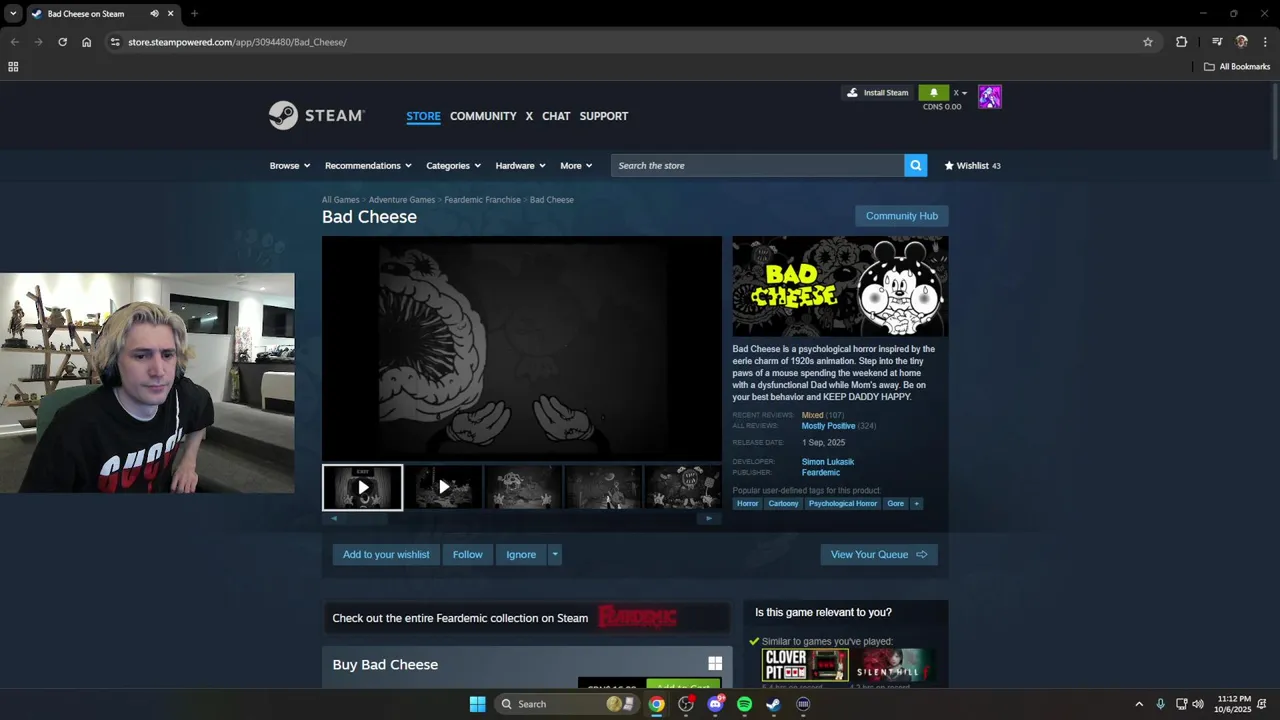Click the Horror tag
Screen dimensions: 1280x720
(748, 504)
